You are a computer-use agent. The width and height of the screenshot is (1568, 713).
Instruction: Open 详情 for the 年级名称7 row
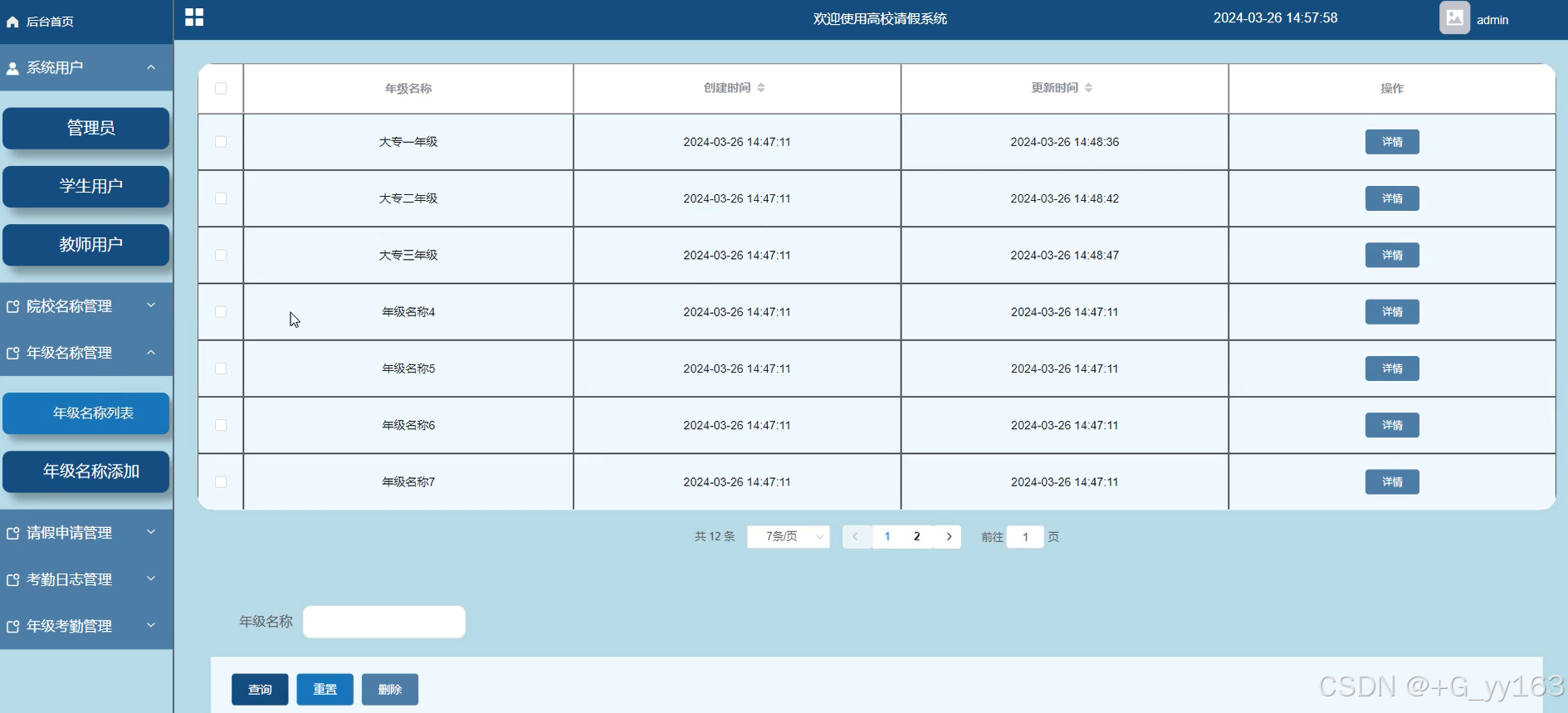pos(1392,481)
